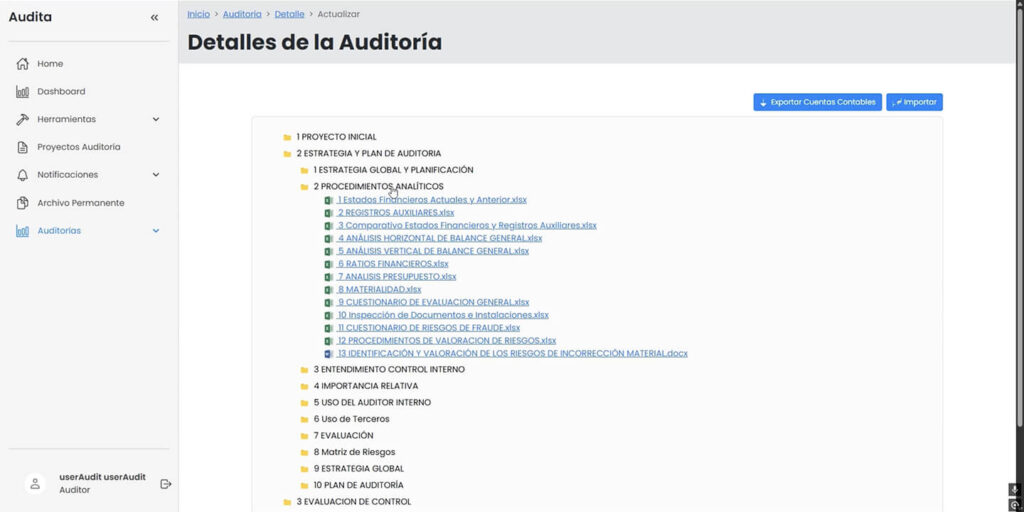Open Dashboard chart icon in sidebar
The height and width of the screenshot is (512, 1024).
click(x=22, y=92)
